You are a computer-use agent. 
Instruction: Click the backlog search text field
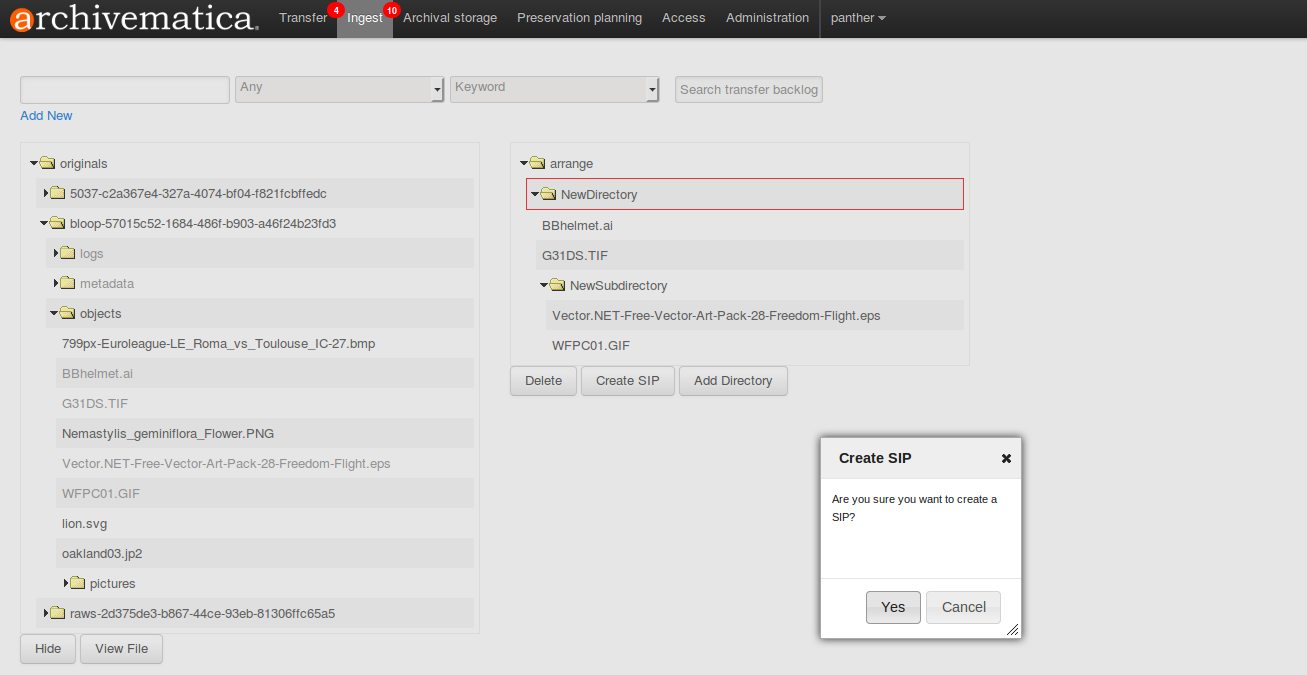pyautogui.click(x=125, y=90)
